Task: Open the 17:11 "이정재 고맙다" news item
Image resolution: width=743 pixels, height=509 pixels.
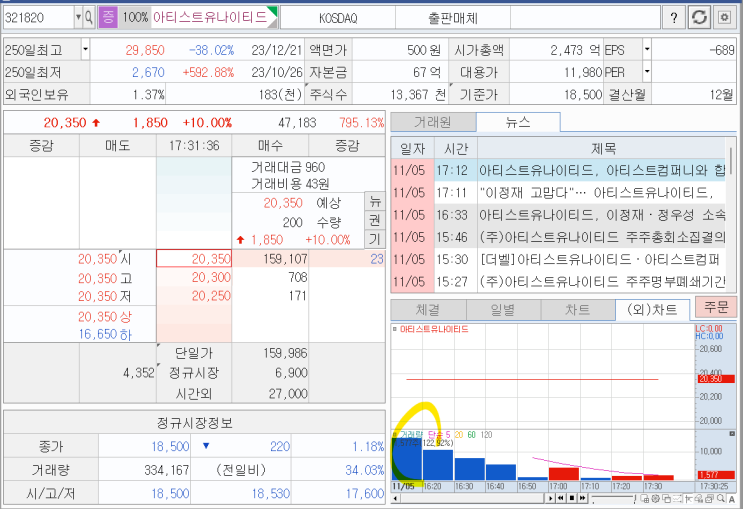Action: (x=559, y=192)
